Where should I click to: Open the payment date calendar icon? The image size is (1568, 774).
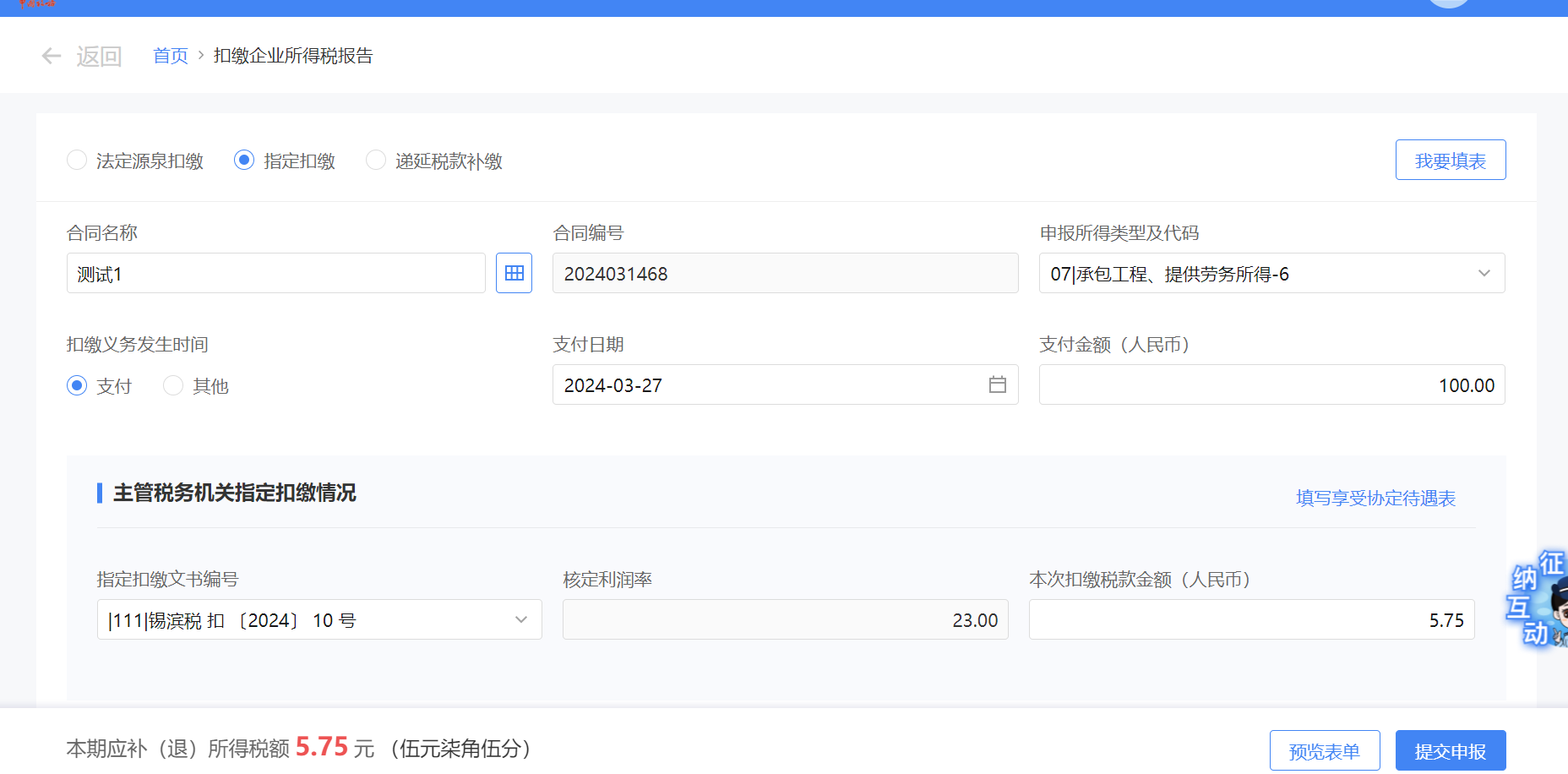tap(997, 384)
